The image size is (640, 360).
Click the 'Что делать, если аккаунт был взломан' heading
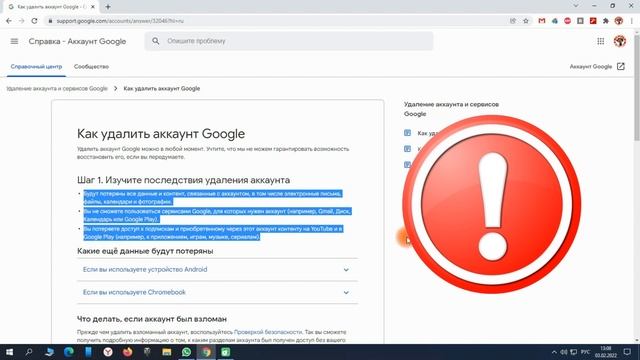(x=151, y=319)
